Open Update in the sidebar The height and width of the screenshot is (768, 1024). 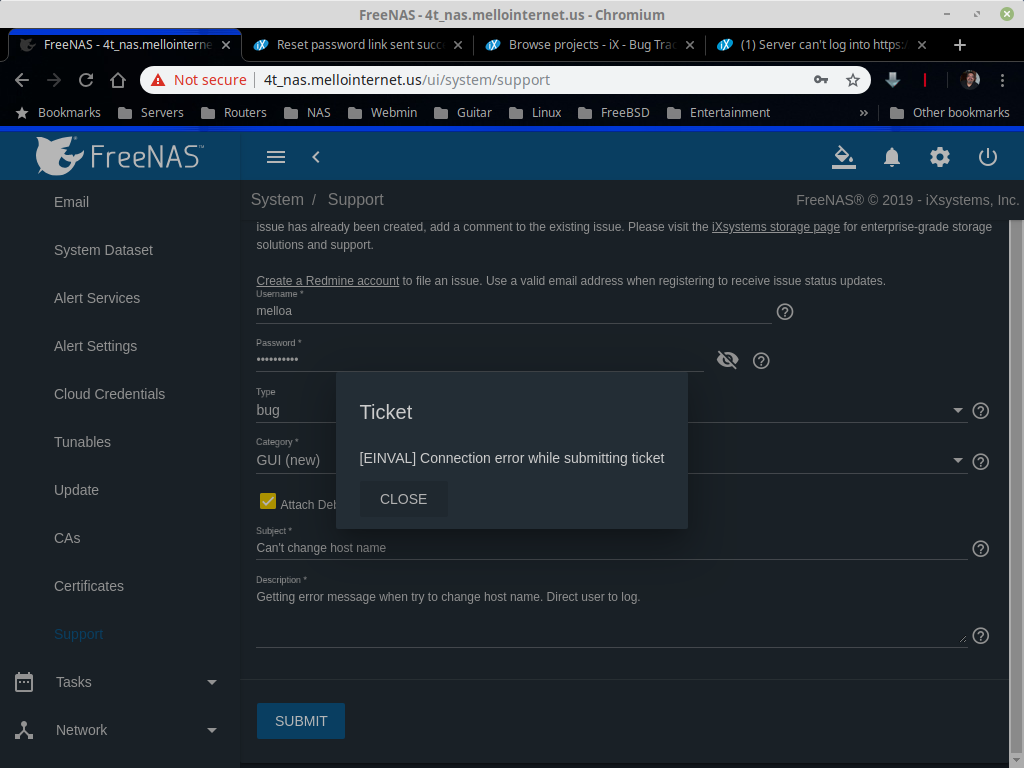point(76,490)
